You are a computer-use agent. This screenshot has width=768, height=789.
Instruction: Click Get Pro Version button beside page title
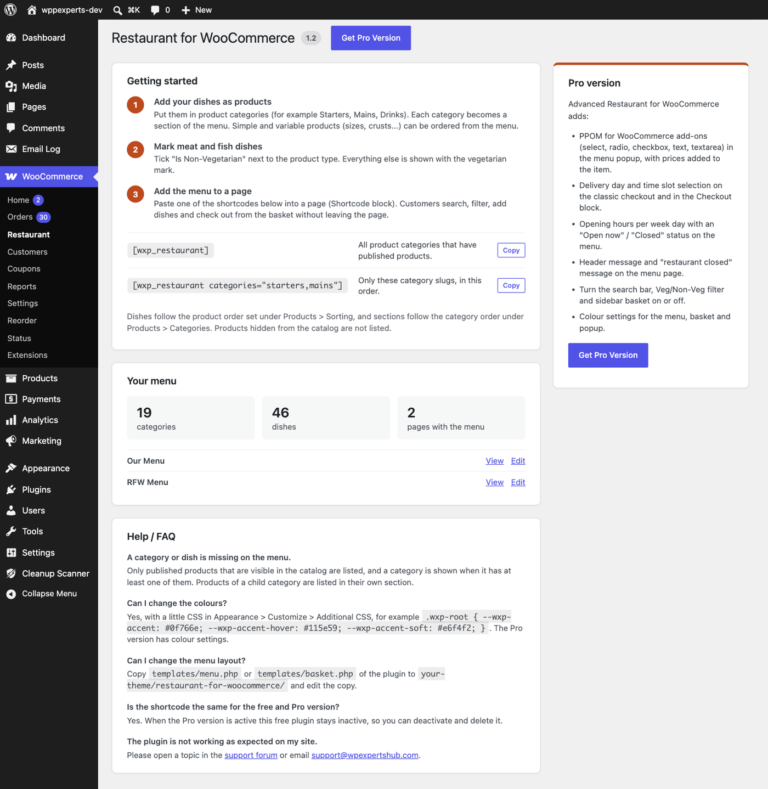[x=371, y=38]
